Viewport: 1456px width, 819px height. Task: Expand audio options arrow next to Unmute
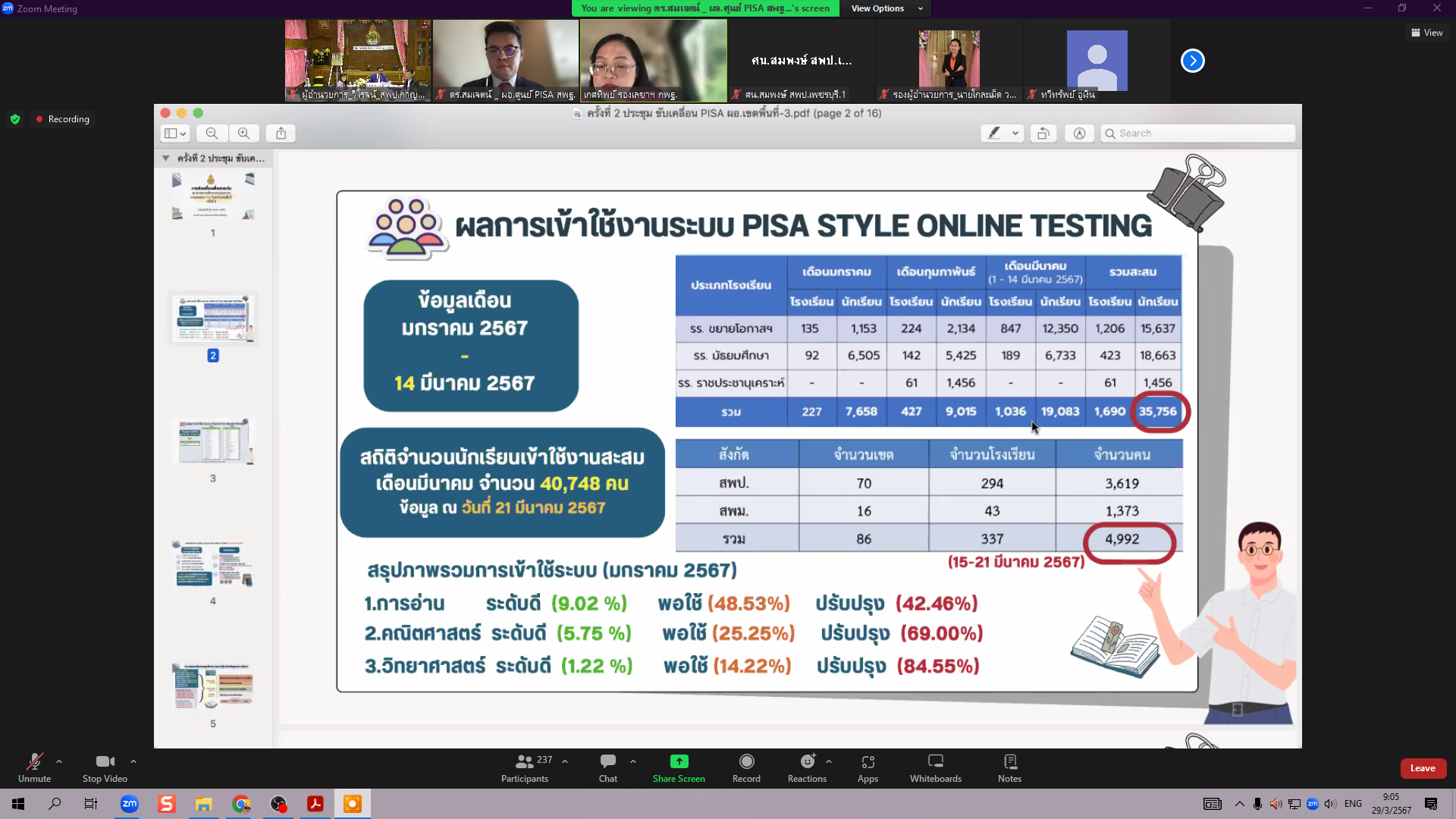point(59,761)
